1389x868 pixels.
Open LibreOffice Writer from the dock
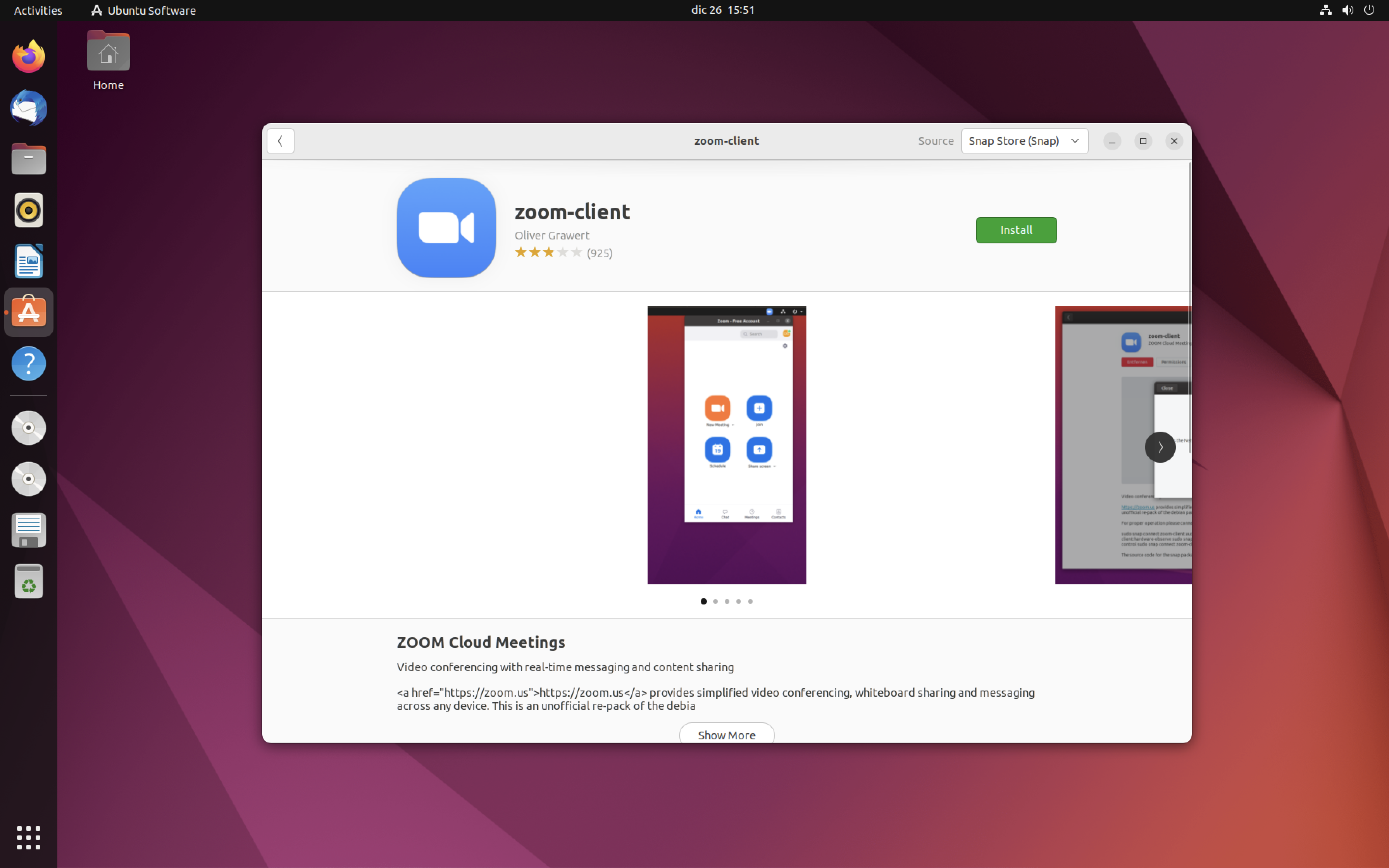coord(28,261)
